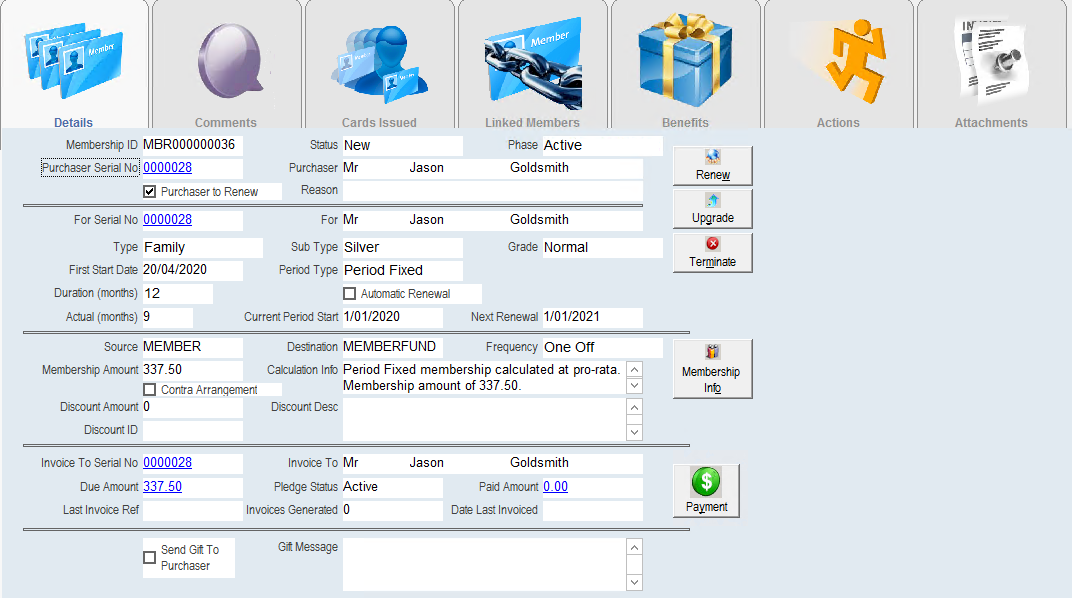
Task: Open the Comments speech bubble tab
Action: point(226,65)
